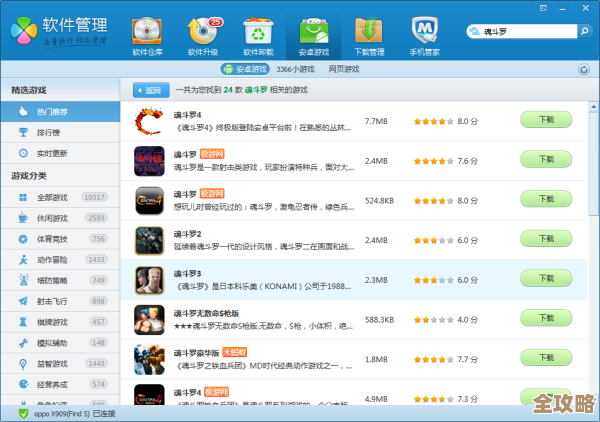Click 'oppo X909(Find 5) 已连接' status text

[x=75, y=414]
